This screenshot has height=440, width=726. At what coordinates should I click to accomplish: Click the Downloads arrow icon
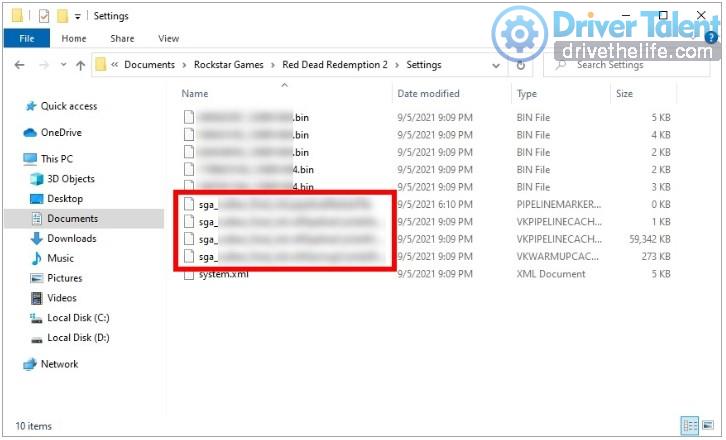tap(37, 239)
